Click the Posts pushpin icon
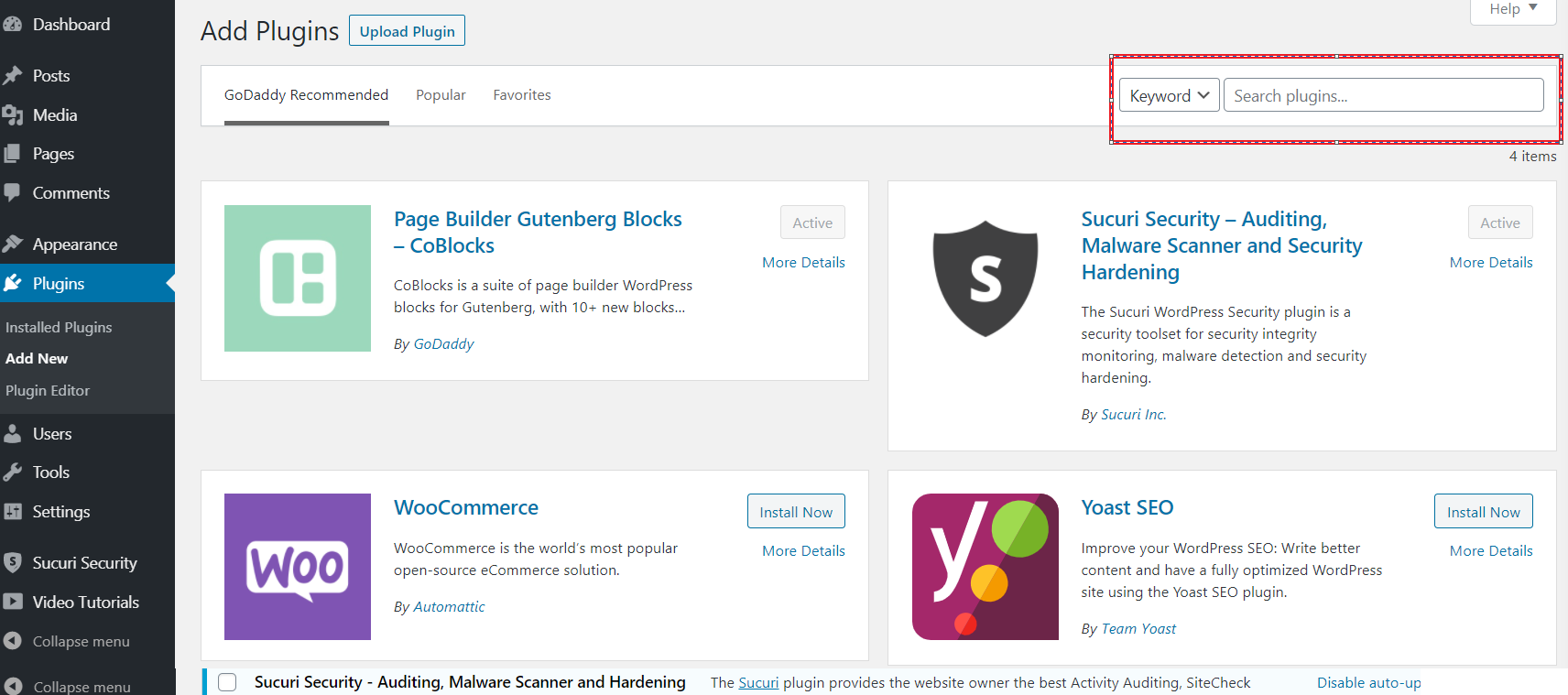The image size is (1568, 695). pos(12,75)
